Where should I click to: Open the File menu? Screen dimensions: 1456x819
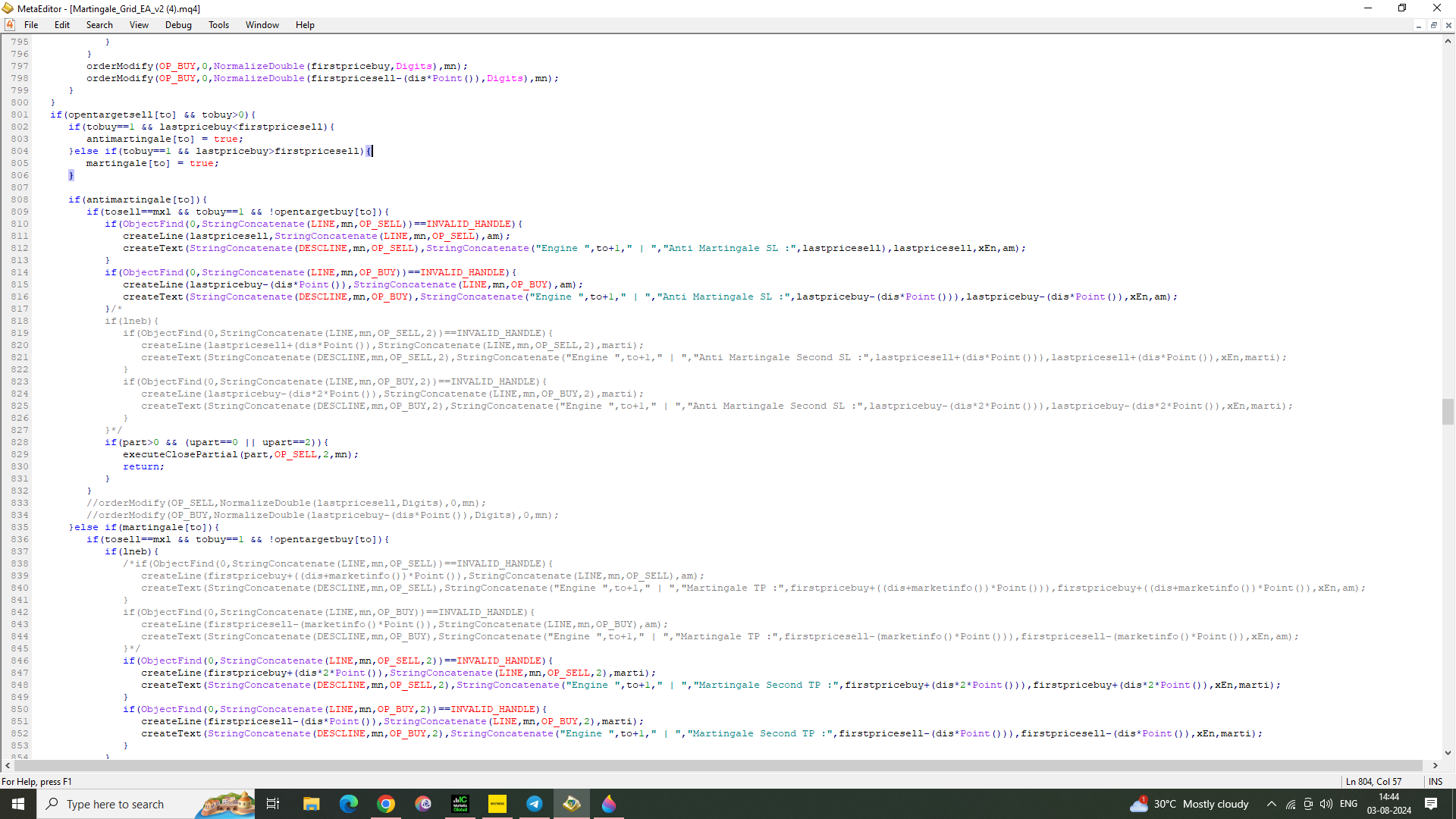[x=31, y=25]
